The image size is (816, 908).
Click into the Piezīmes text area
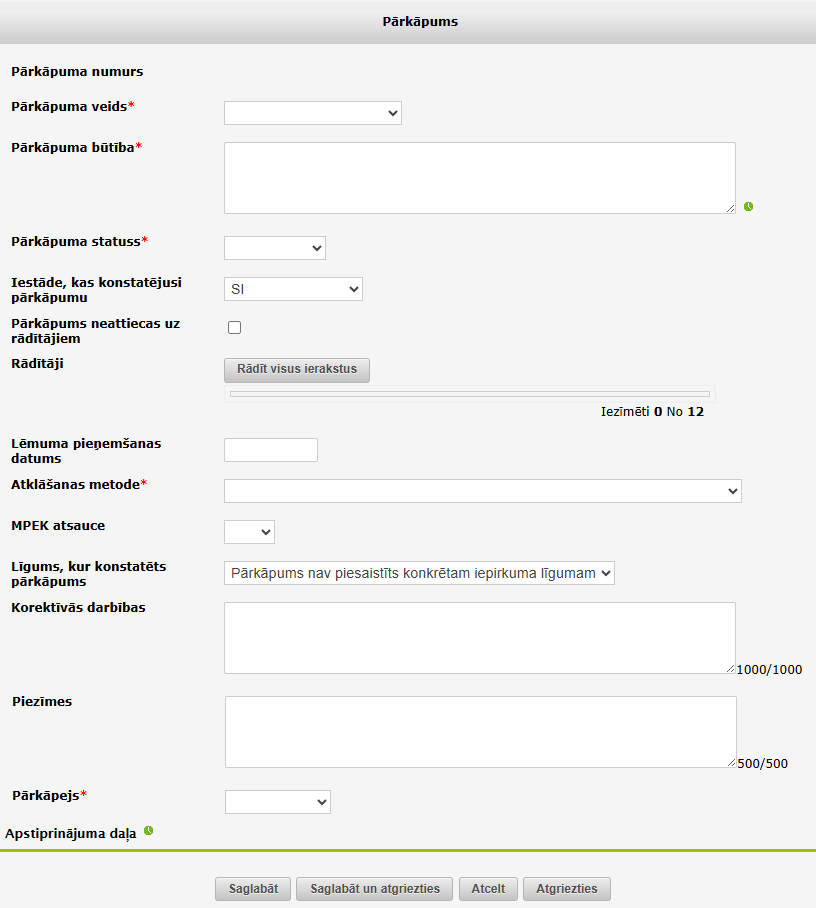[480, 732]
